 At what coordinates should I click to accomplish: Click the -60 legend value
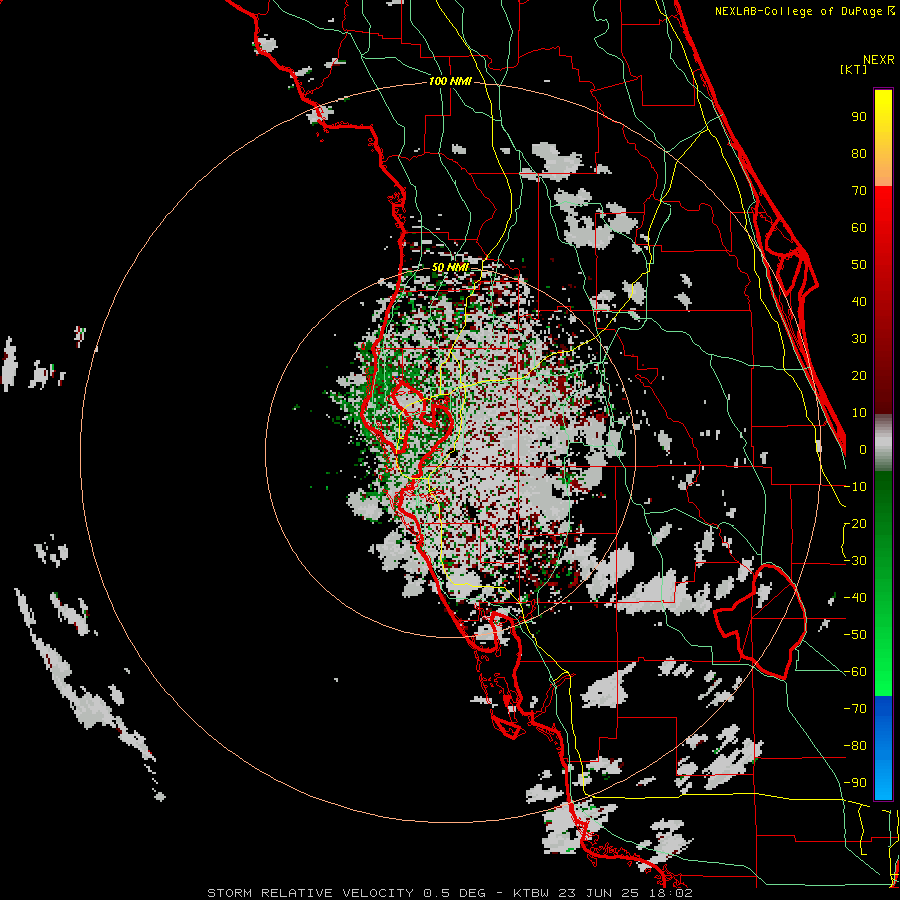[856, 672]
